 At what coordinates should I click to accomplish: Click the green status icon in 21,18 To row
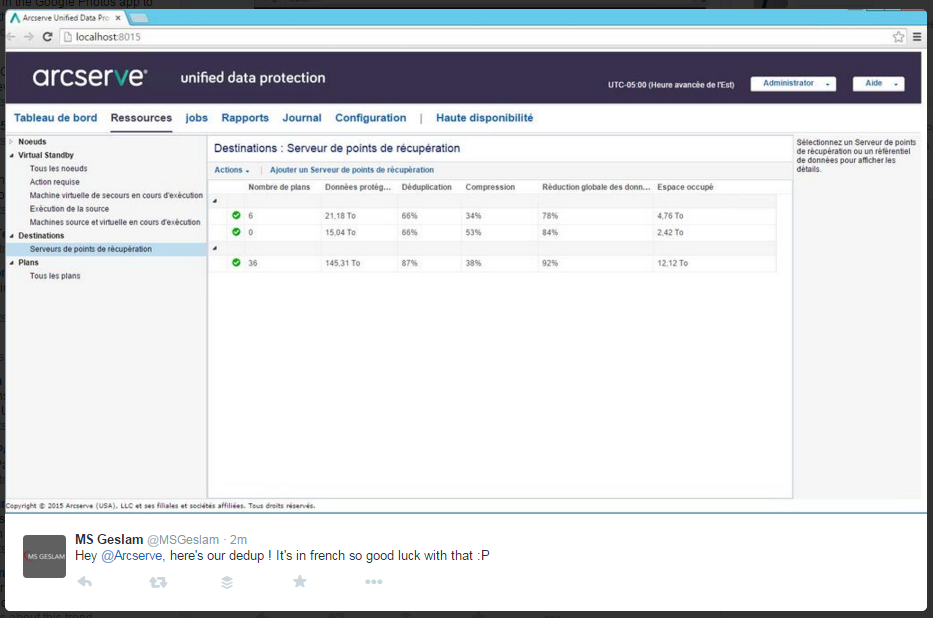(x=236, y=215)
